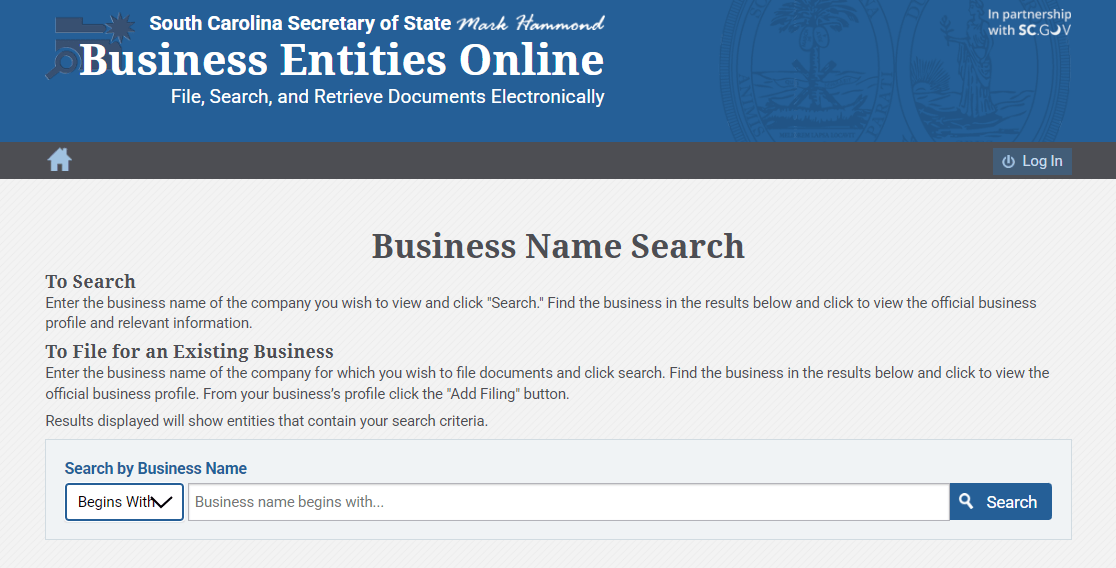The height and width of the screenshot is (568, 1116).
Task: Click the Search by Business Name label
Action: click(156, 468)
